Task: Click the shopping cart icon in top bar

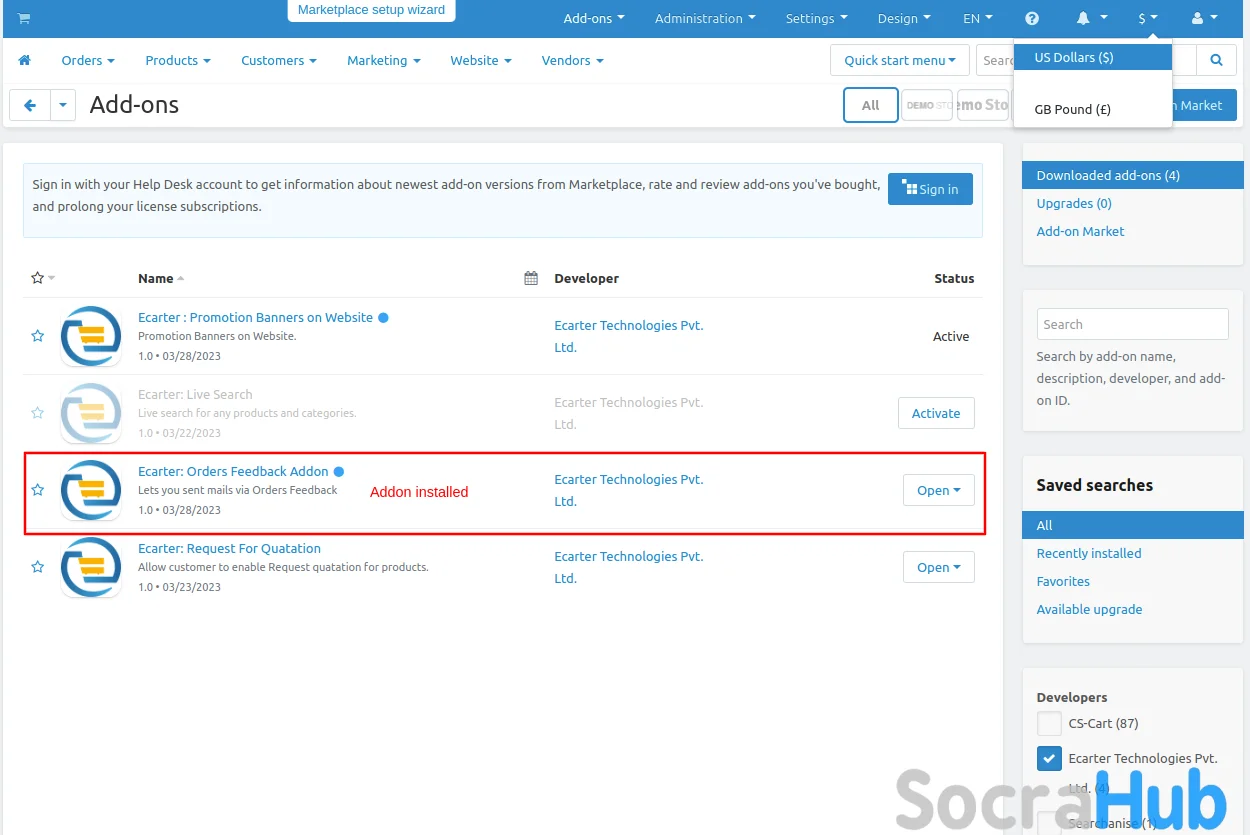Action: (x=24, y=18)
